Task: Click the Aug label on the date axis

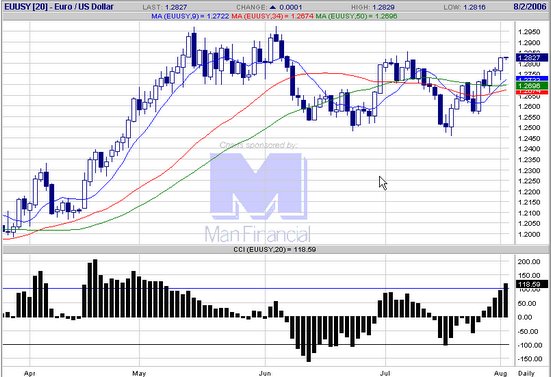Action: pyautogui.click(x=500, y=373)
